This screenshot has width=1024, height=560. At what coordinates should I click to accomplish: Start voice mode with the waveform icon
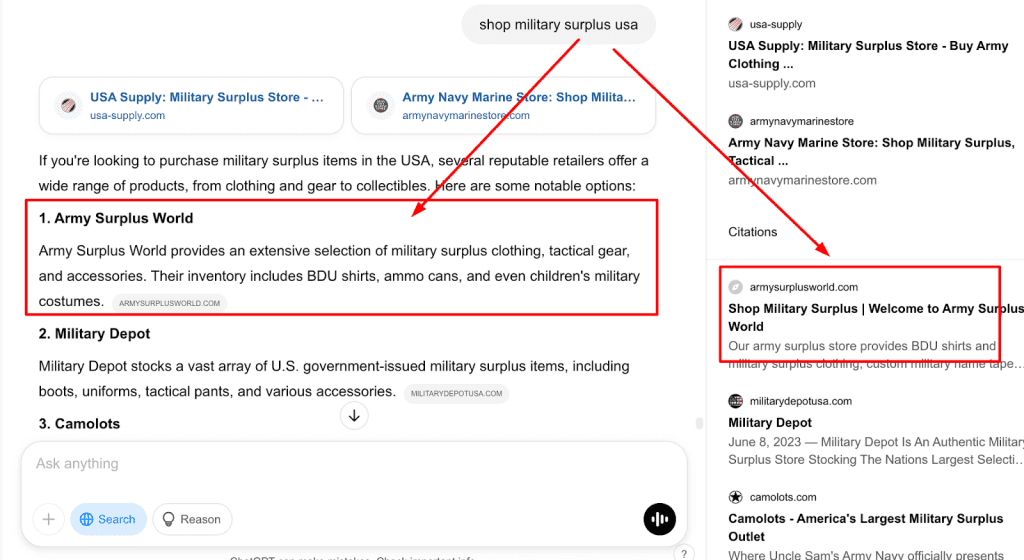pyautogui.click(x=660, y=520)
